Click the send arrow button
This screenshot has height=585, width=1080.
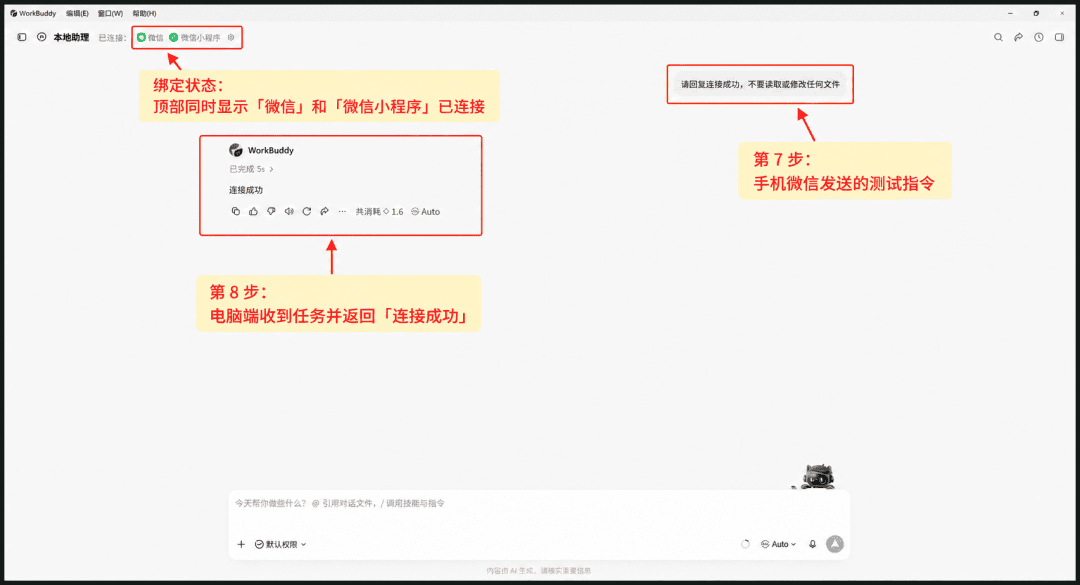pyautogui.click(x=835, y=544)
